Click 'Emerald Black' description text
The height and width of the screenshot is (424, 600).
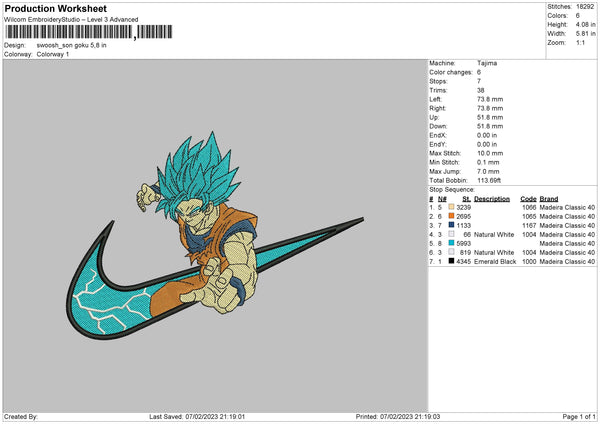click(x=495, y=262)
